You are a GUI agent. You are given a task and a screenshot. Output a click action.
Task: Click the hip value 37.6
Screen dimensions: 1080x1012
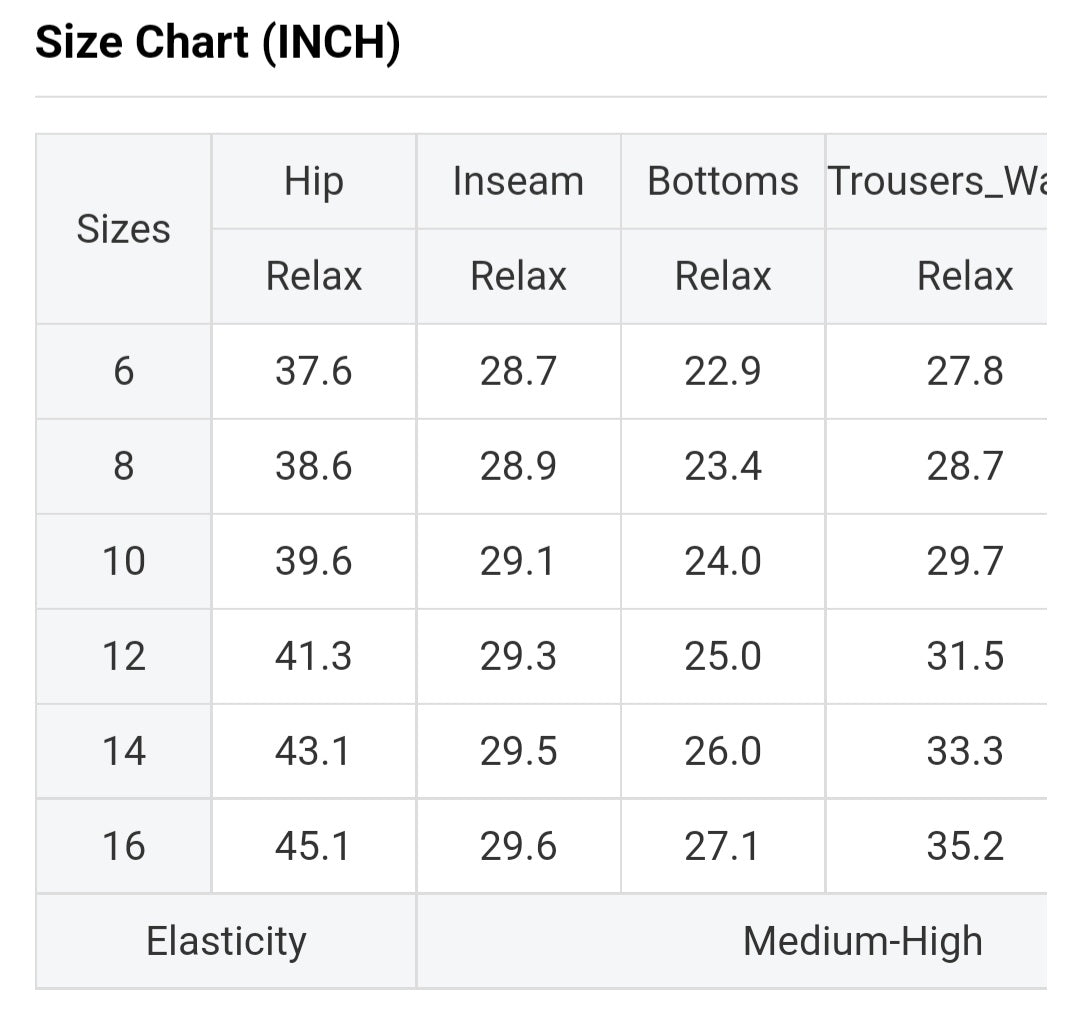[x=313, y=371]
